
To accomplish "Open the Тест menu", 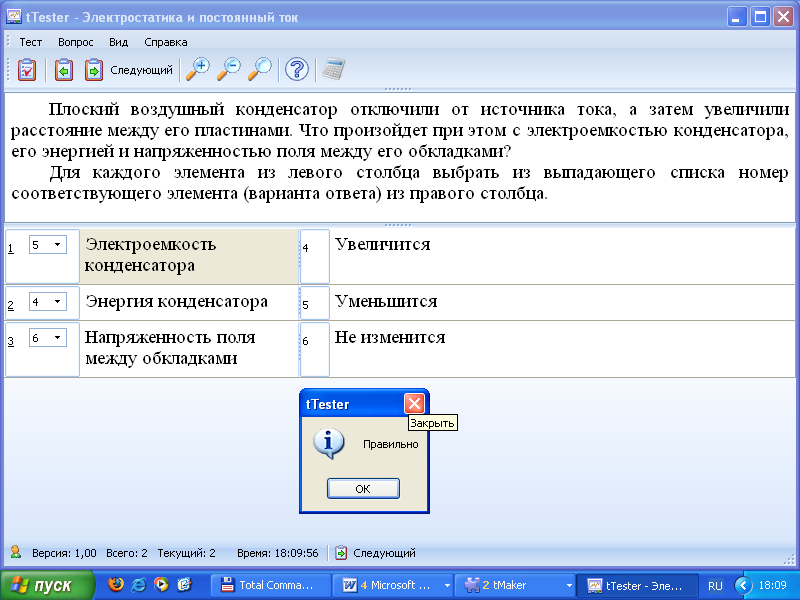I will click(x=31, y=42).
